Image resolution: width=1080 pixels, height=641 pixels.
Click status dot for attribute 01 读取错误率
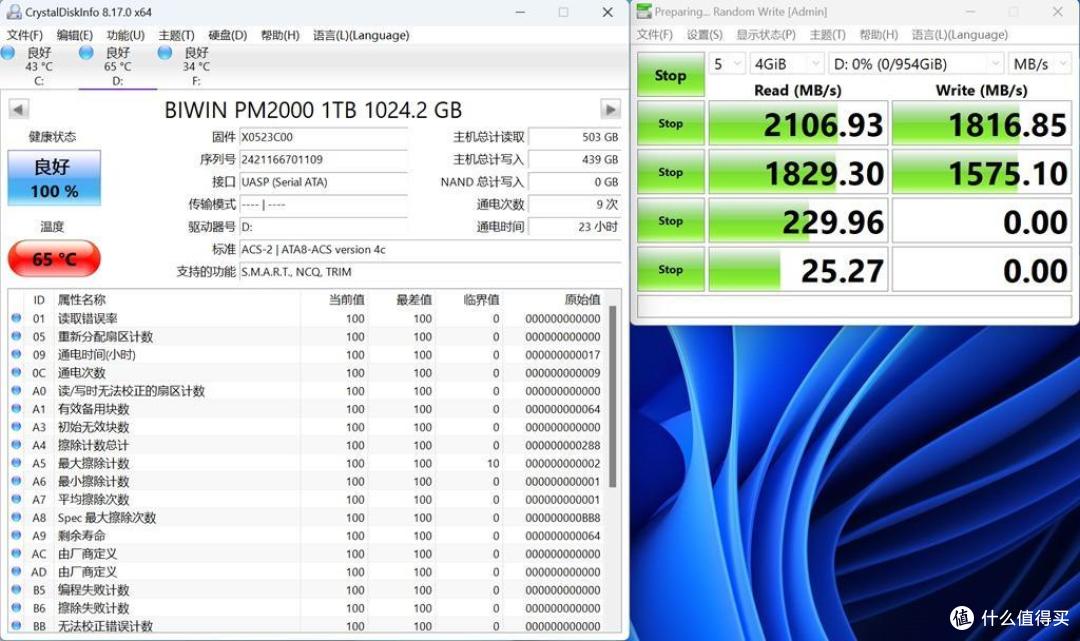coord(17,318)
